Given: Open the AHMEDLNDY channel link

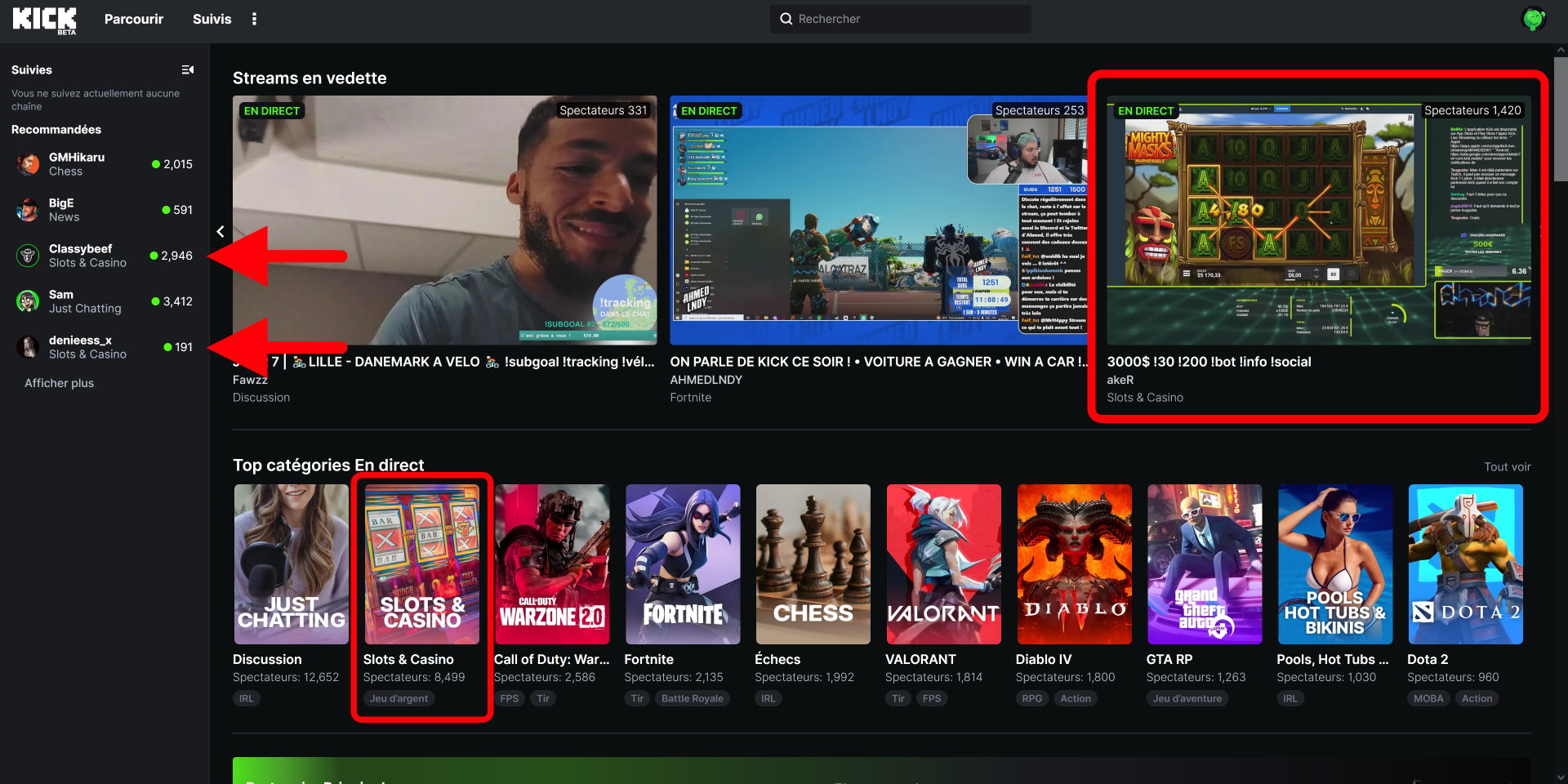Looking at the screenshot, I should [x=706, y=380].
